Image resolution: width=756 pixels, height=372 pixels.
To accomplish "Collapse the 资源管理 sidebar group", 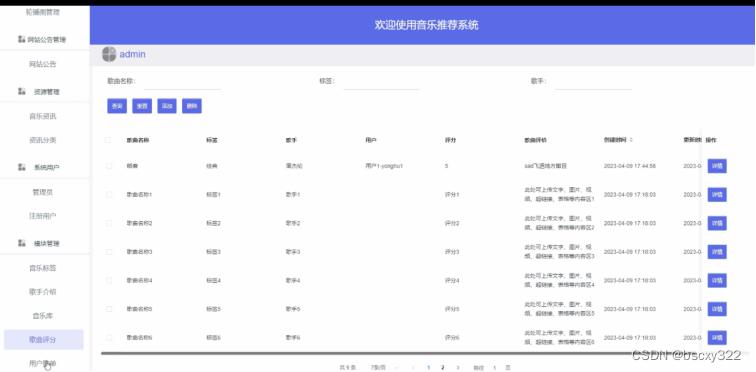I will pos(45,92).
